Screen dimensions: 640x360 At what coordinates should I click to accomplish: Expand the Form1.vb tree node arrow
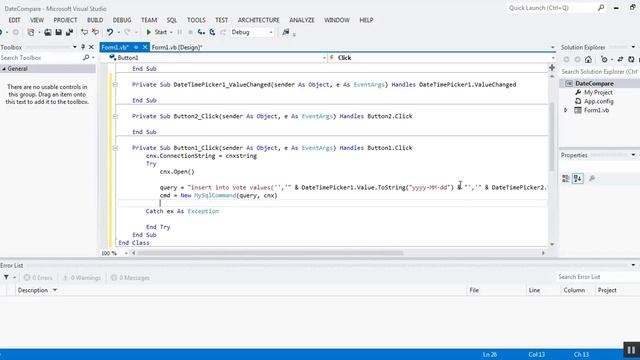tap(566, 110)
